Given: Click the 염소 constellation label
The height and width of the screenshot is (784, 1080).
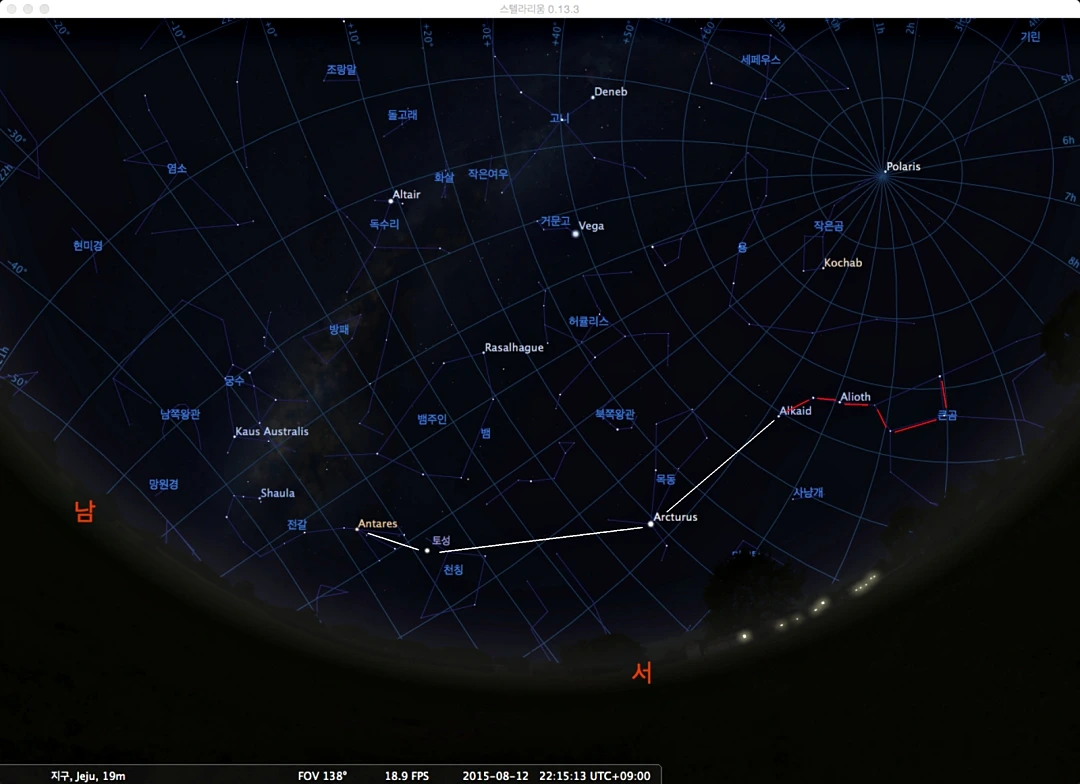Looking at the screenshot, I should [176, 168].
